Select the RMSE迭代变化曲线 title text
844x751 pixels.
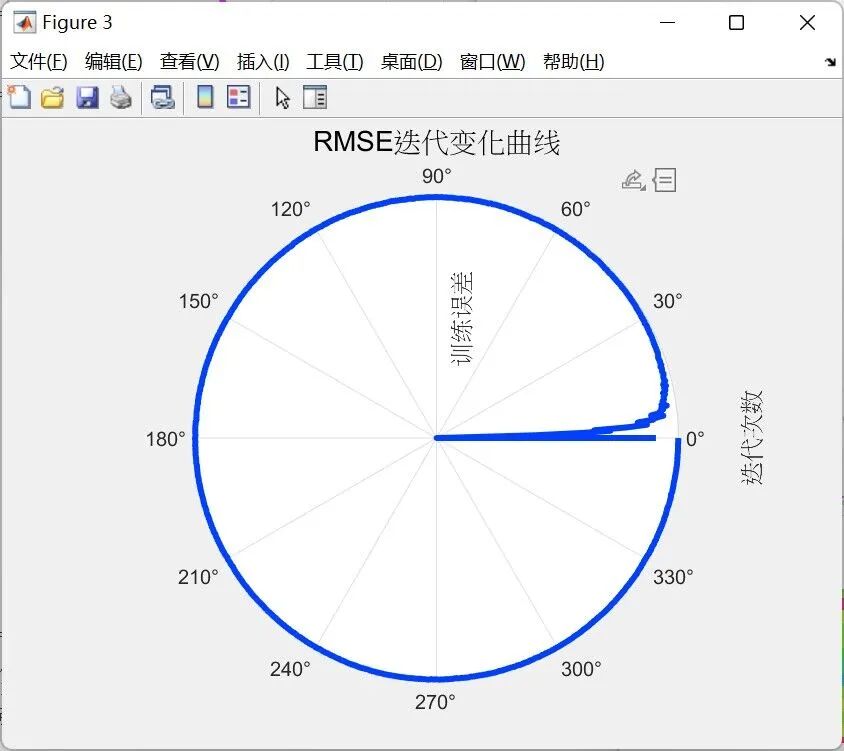tap(435, 142)
